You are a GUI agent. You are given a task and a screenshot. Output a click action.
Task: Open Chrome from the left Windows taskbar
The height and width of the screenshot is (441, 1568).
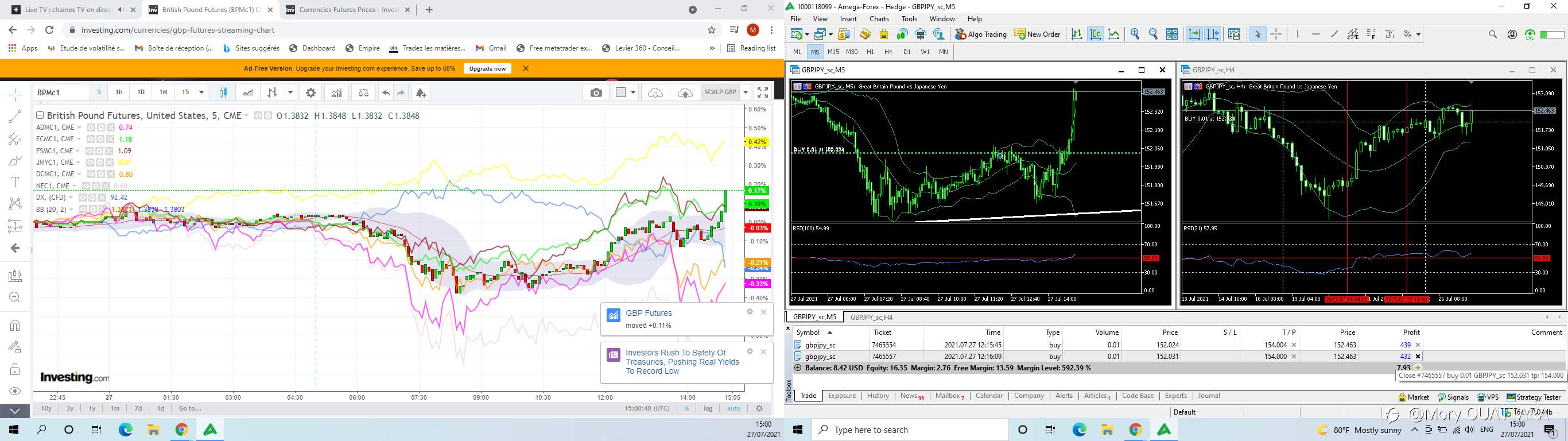(x=181, y=430)
